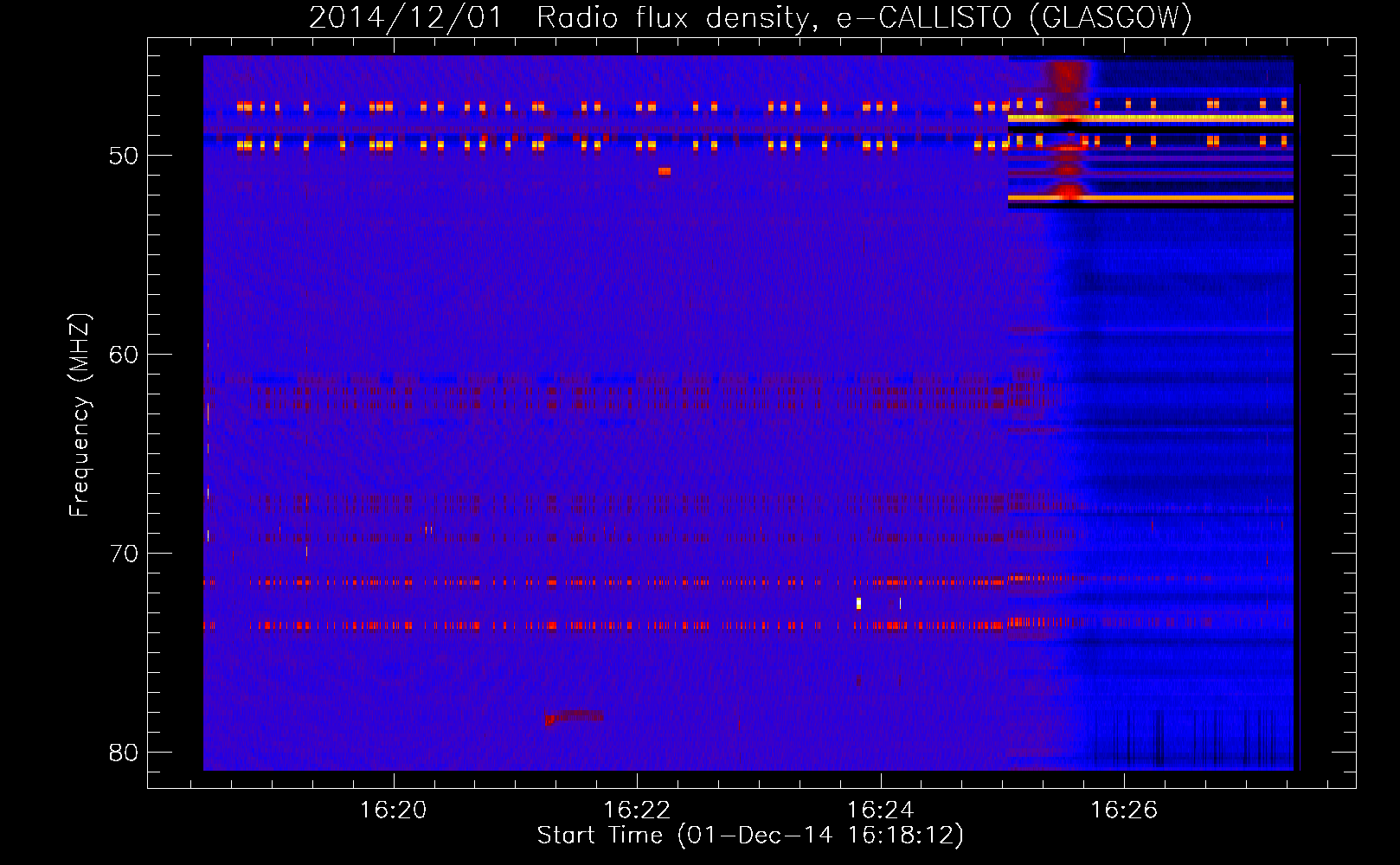Click the "16:22" time tick label

click(x=637, y=810)
